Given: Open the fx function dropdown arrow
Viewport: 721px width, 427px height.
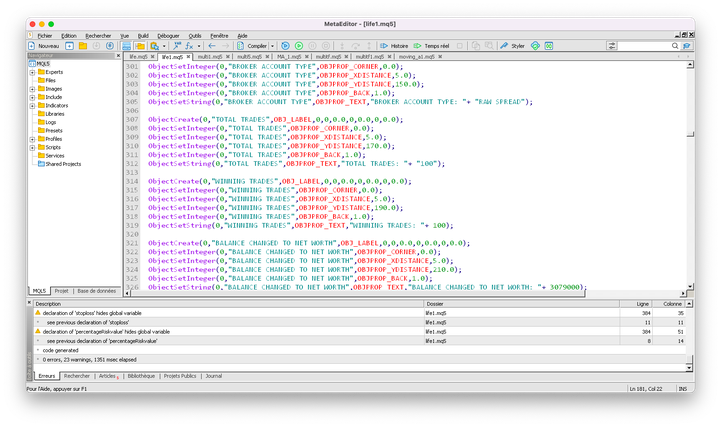Looking at the screenshot, I should [x=199, y=46].
